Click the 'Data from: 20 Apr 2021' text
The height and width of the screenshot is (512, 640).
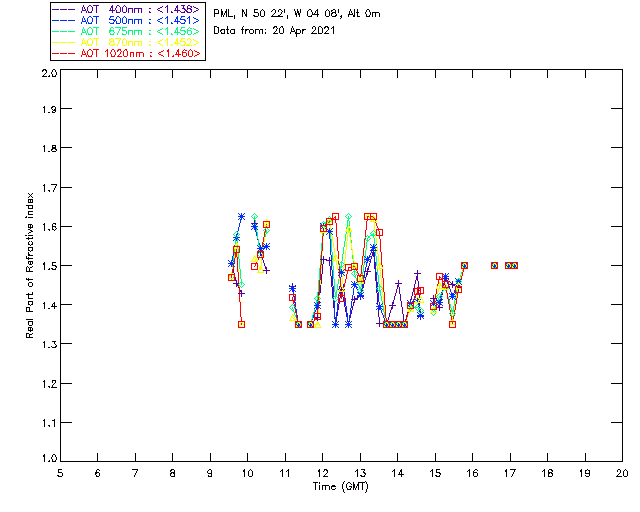click(275, 31)
